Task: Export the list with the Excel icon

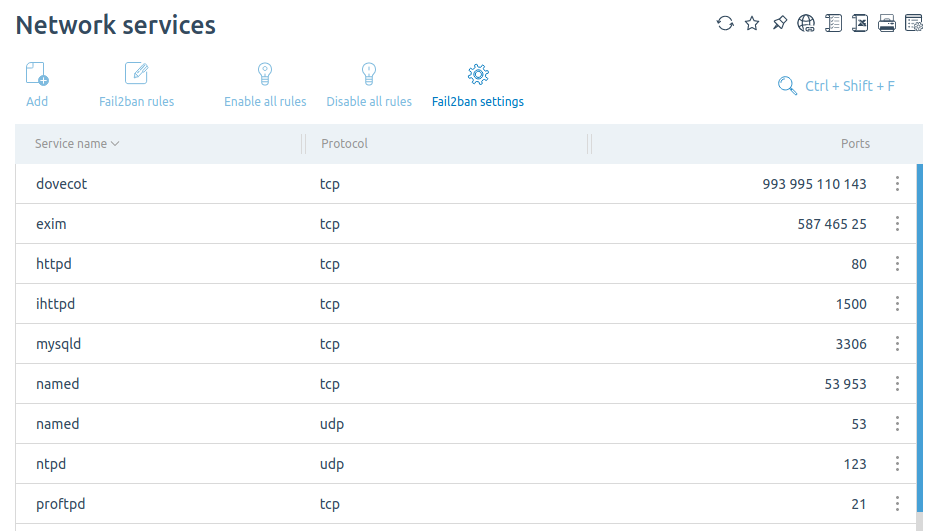Action: pyautogui.click(x=860, y=23)
